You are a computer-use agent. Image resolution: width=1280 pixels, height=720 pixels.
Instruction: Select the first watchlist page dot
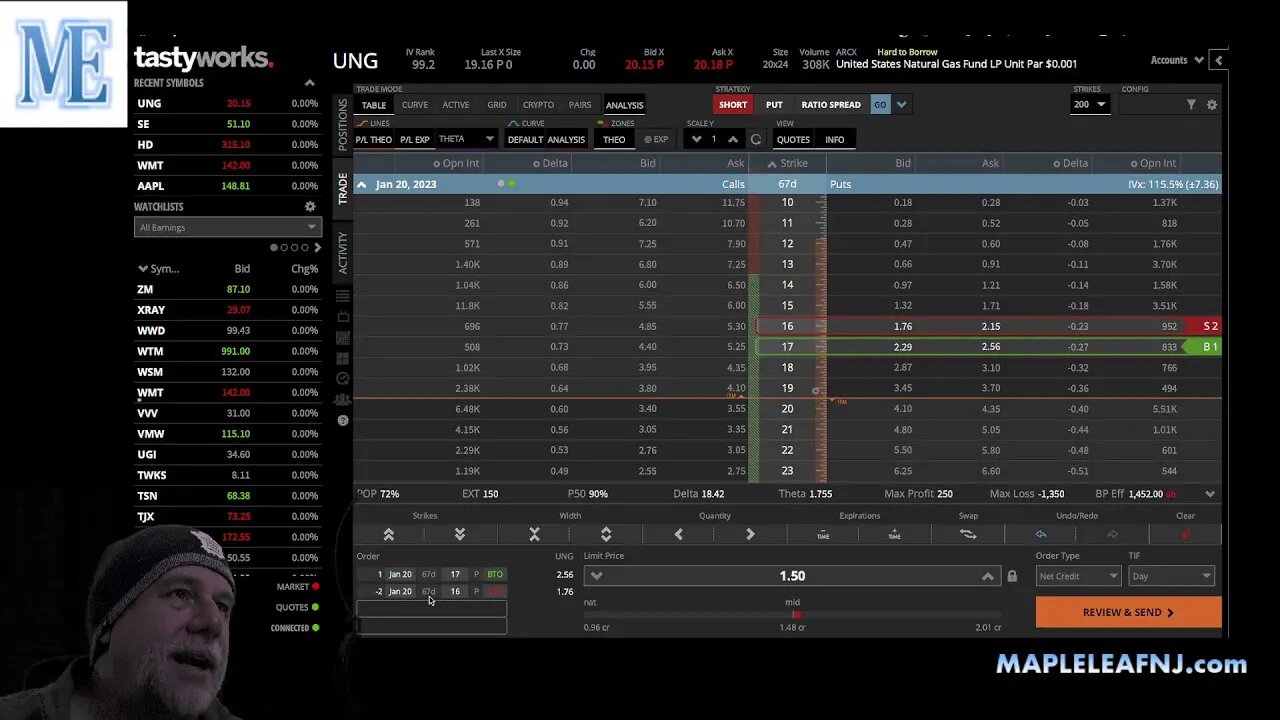pyautogui.click(x=274, y=247)
